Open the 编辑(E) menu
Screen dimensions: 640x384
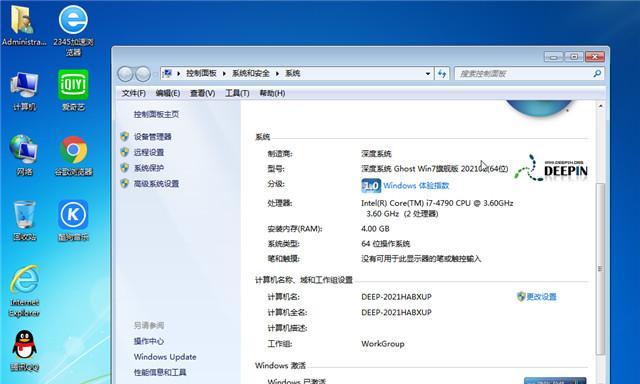click(168, 93)
